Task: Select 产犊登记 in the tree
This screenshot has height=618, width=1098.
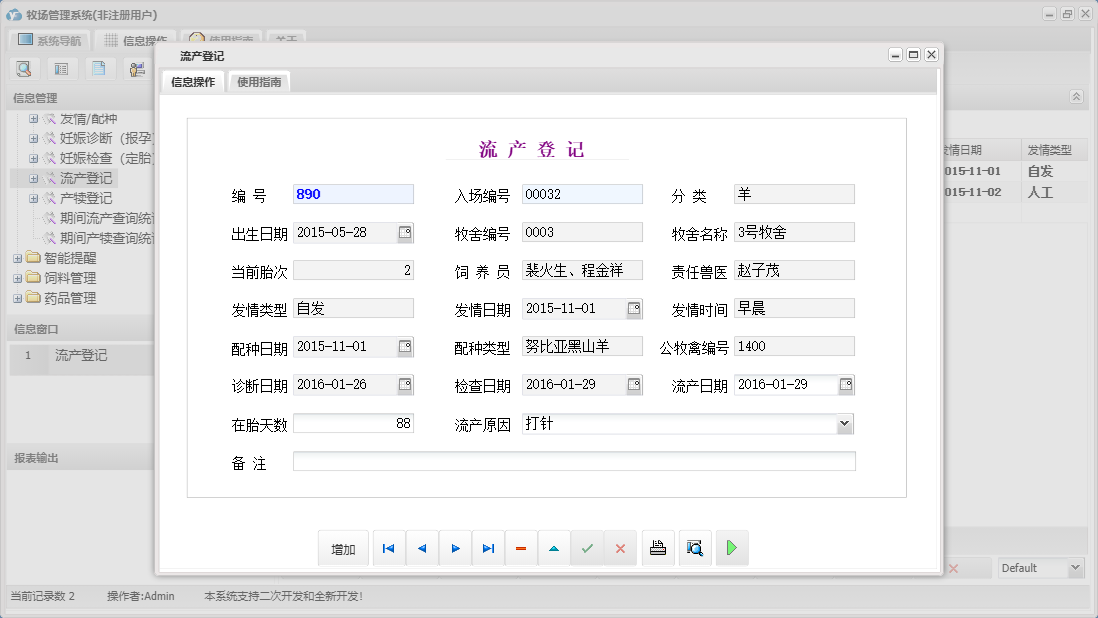Action: (86, 198)
